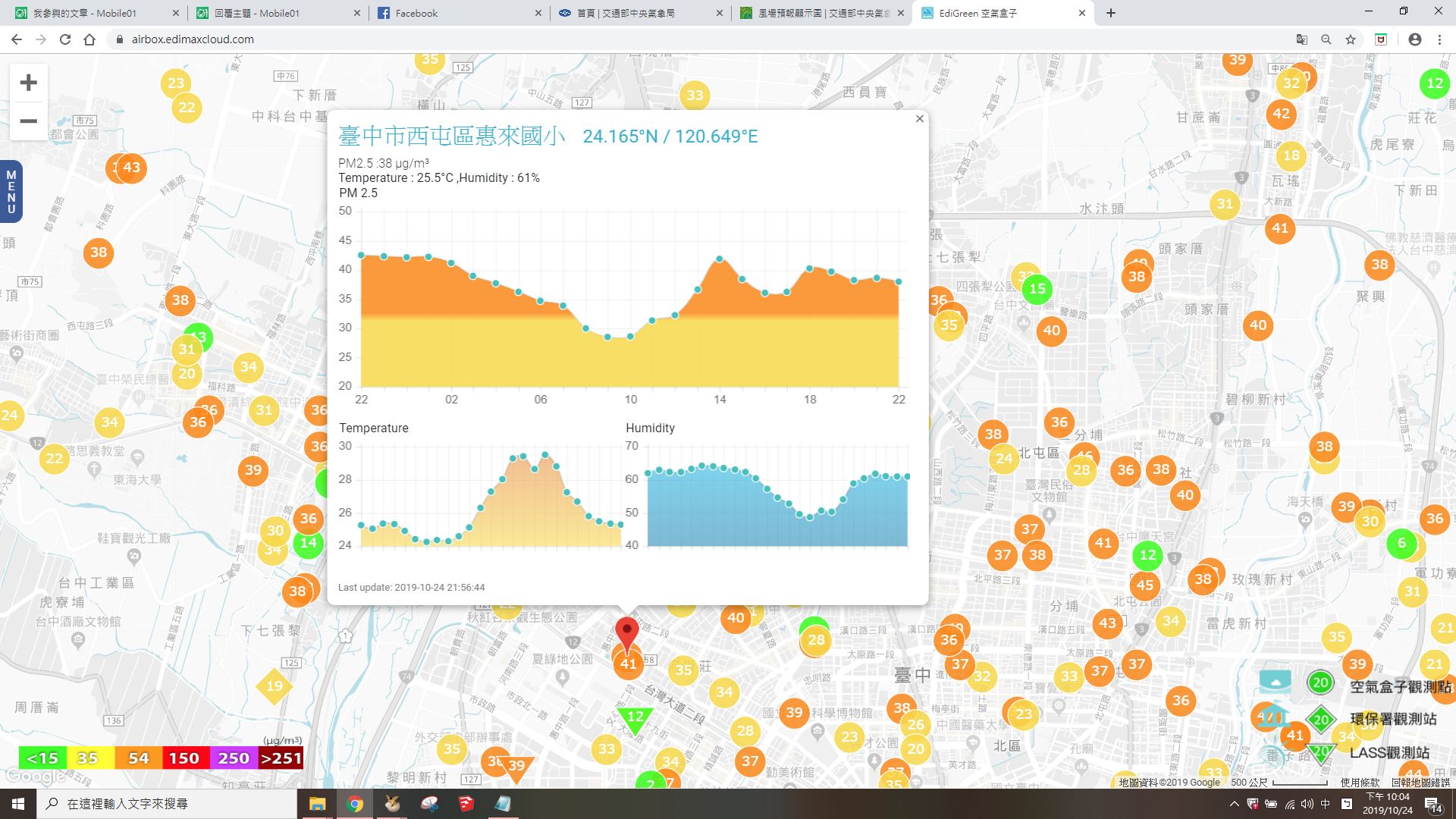Switch the input method 中 indicator
This screenshot has height=819, width=1456.
1326,804
